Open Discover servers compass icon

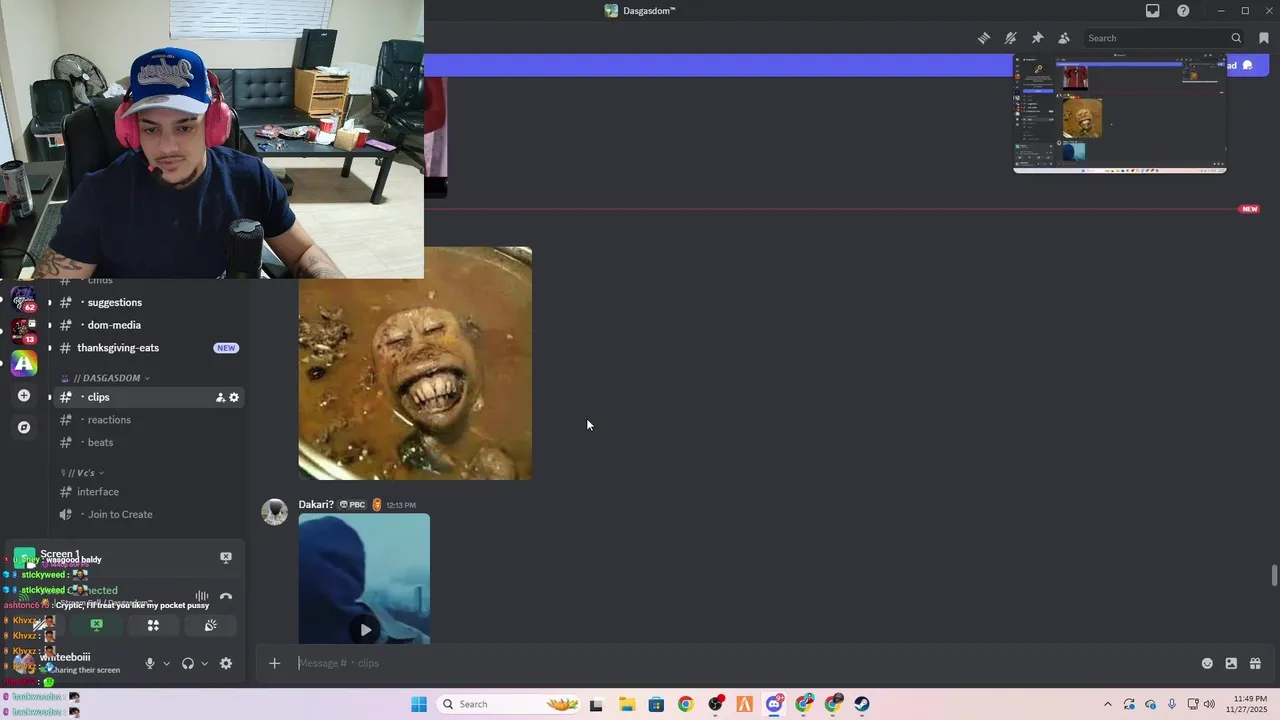(24, 427)
